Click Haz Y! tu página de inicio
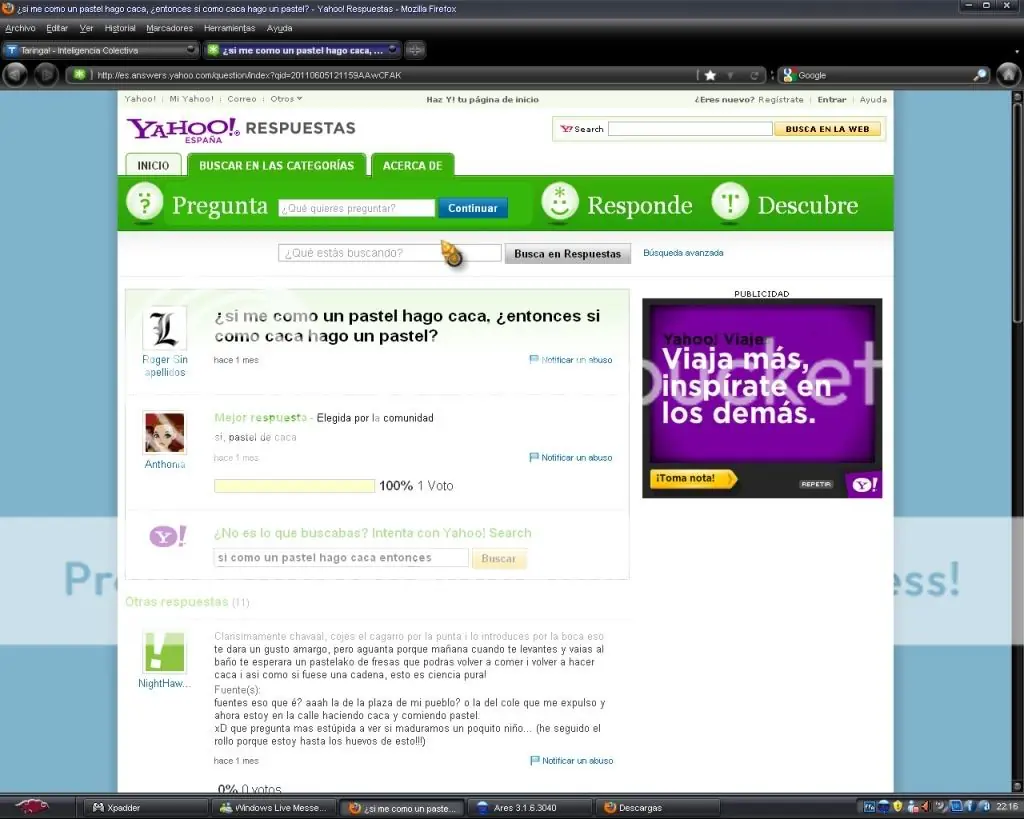 [x=483, y=99]
